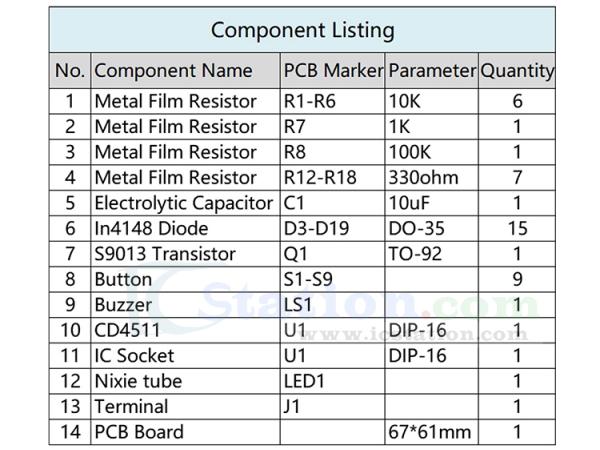Click the TO-92 parameter cell
600x450 pixels.
[414, 254]
